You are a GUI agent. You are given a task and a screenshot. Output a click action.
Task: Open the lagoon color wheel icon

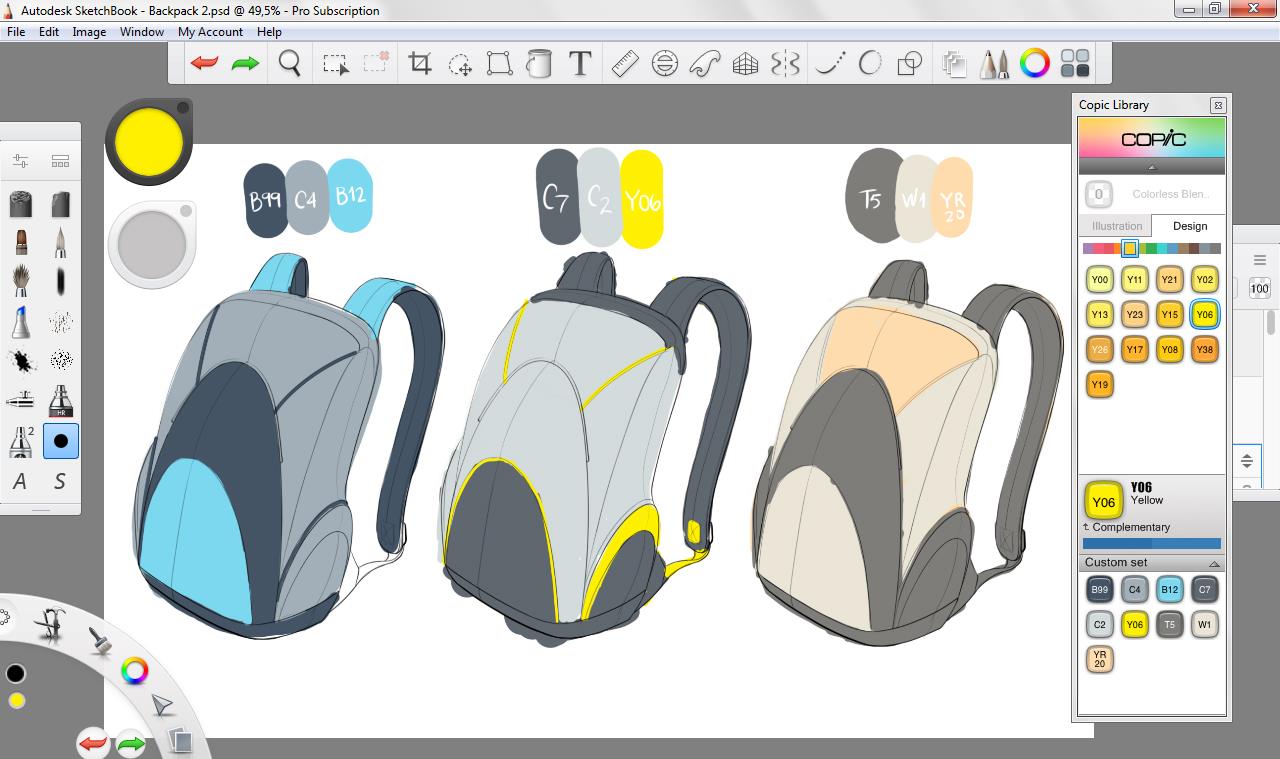[134, 670]
